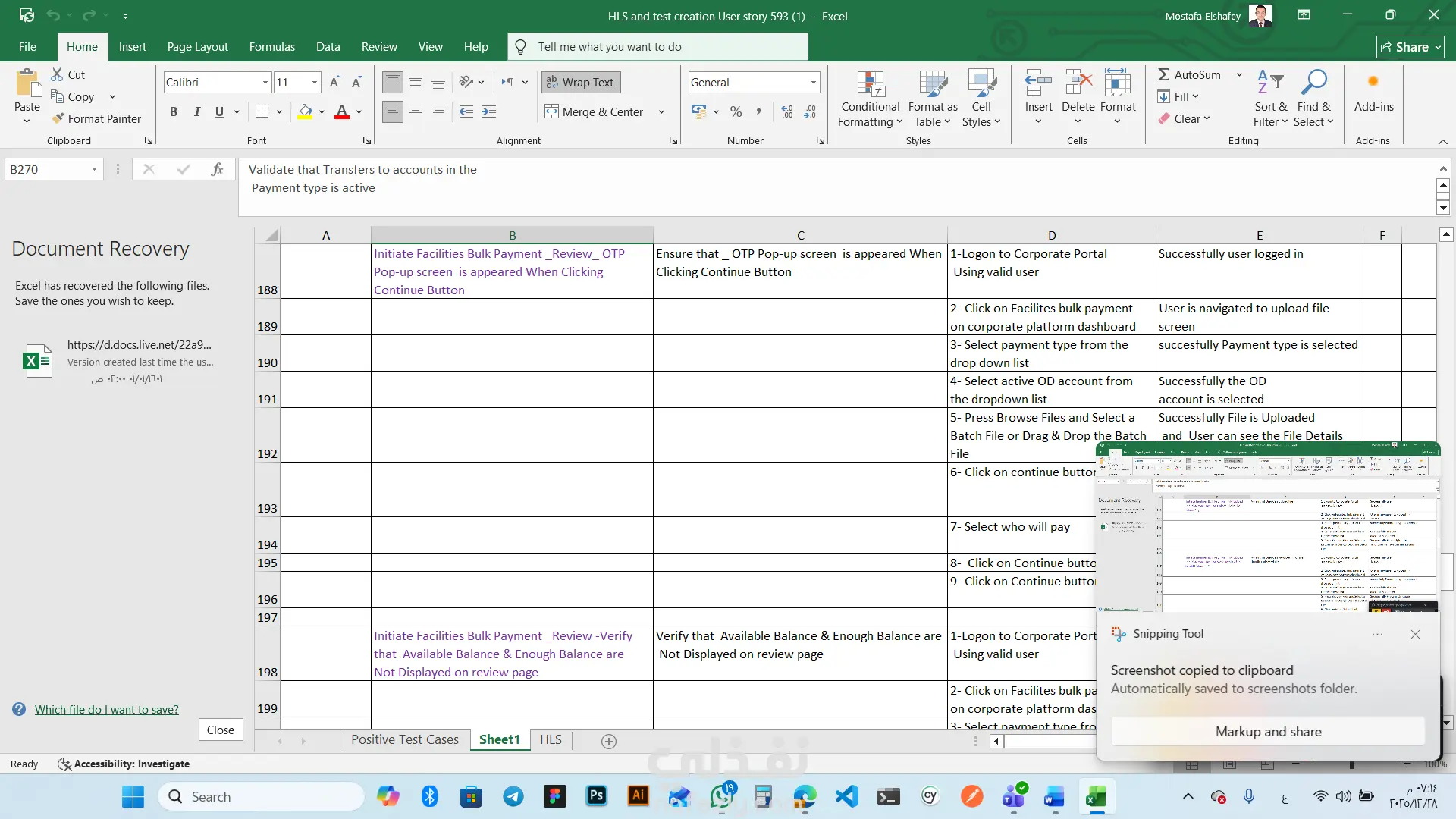Click the Format Painter brush icon
Image resolution: width=1456 pixels, height=819 pixels.
[58, 118]
